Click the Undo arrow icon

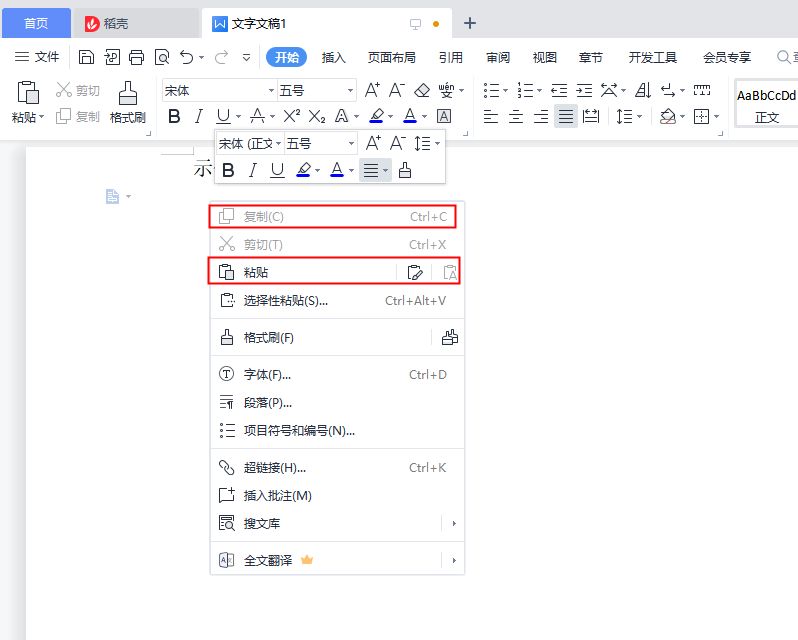tap(187, 57)
